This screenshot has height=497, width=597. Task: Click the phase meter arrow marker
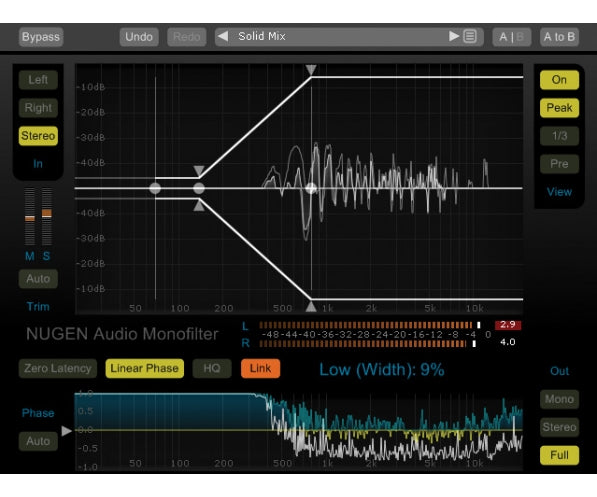[x=67, y=431]
